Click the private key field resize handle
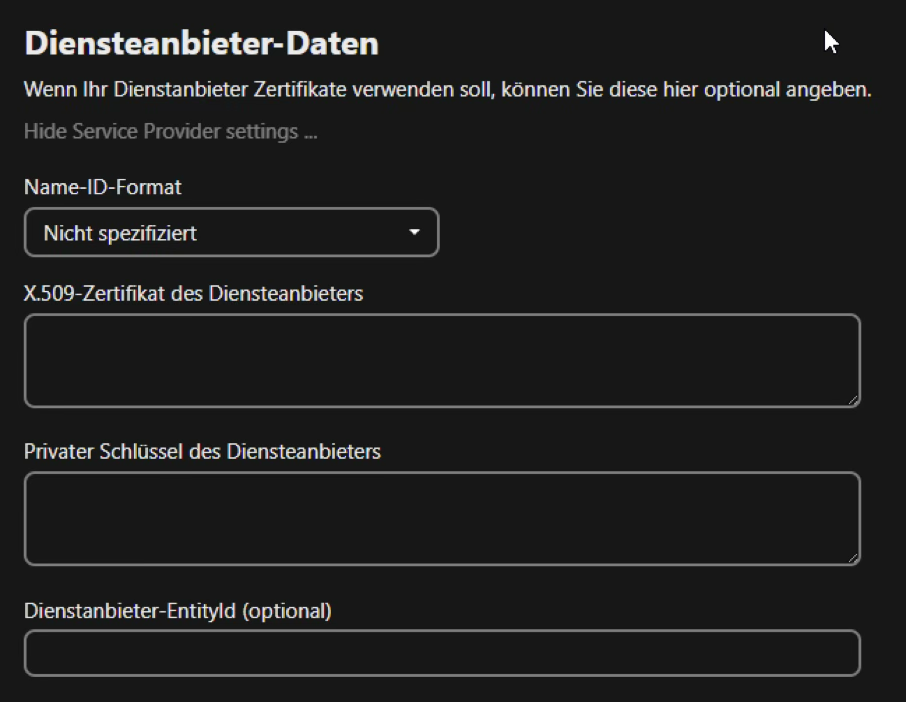The height and width of the screenshot is (702, 906). pyautogui.click(x=853, y=558)
